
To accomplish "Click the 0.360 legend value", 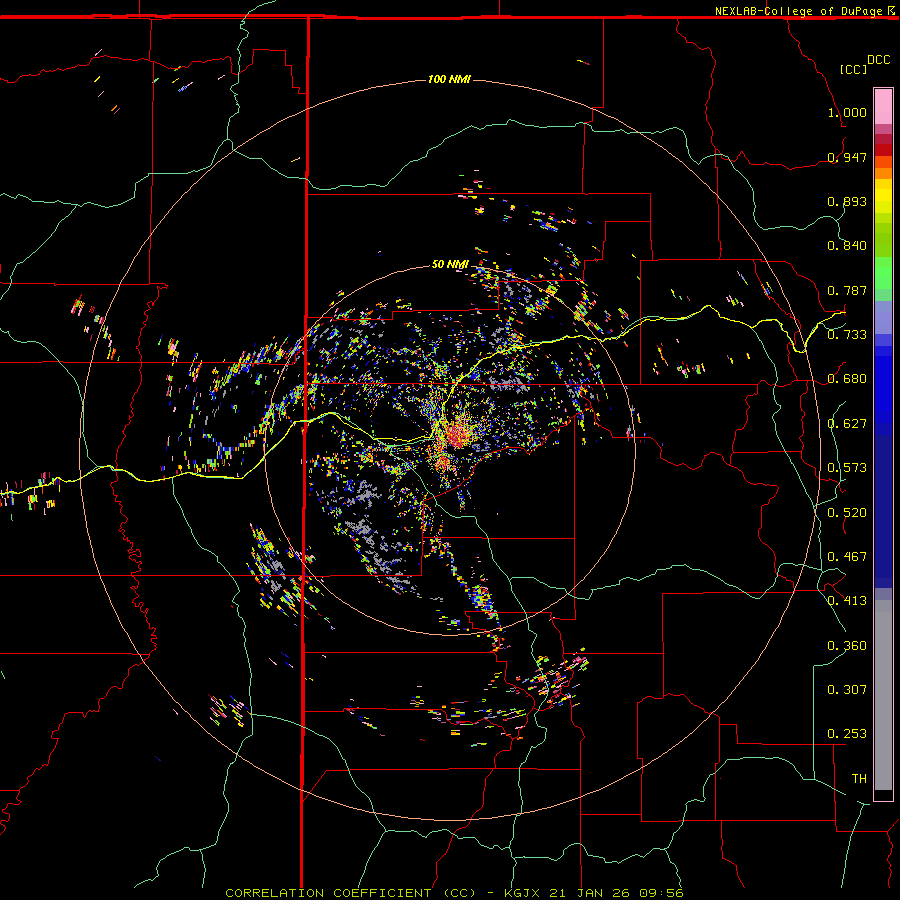I will pos(847,646).
